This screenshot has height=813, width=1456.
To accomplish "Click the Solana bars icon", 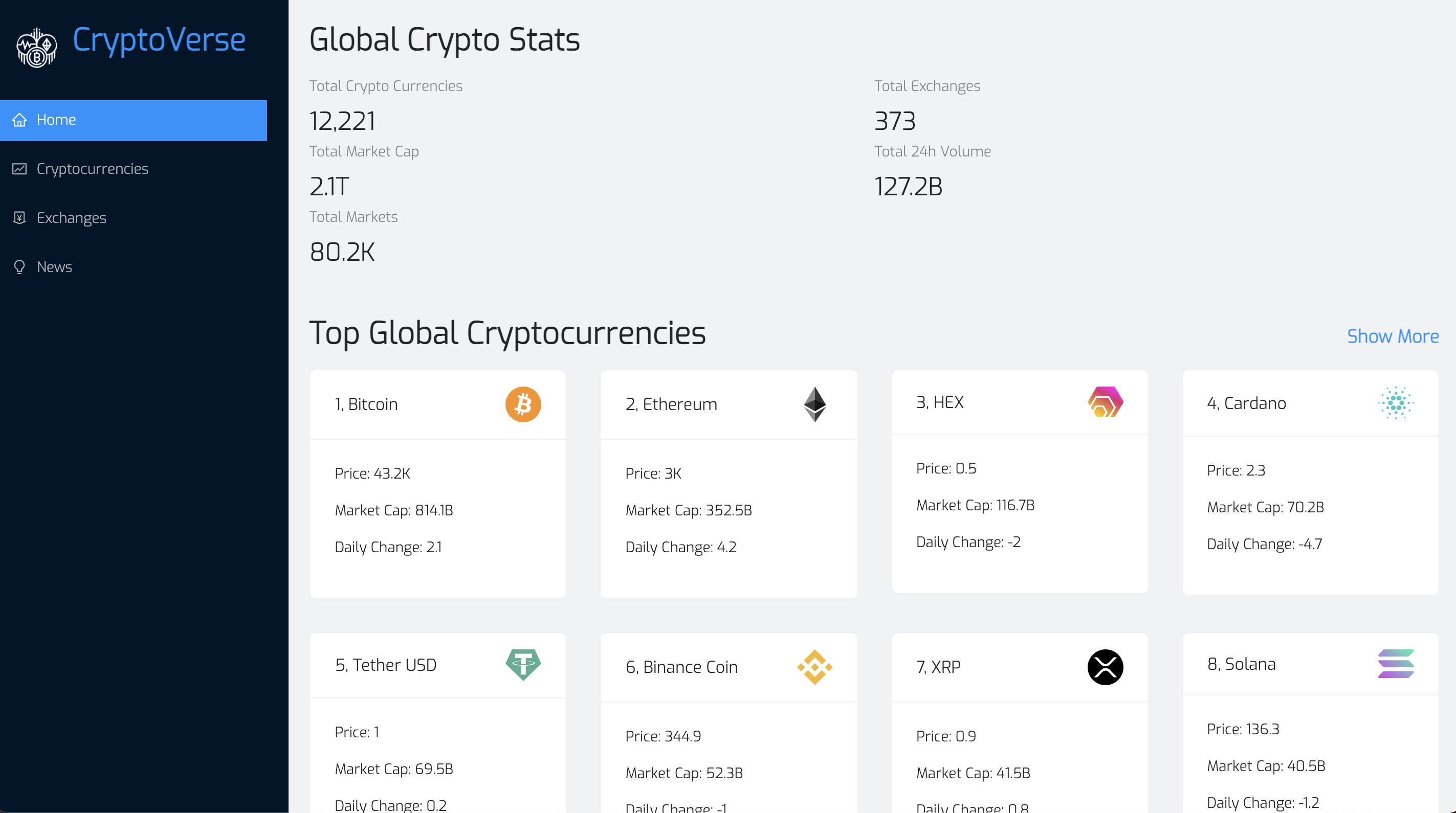I will click(x=1396, y=664).
